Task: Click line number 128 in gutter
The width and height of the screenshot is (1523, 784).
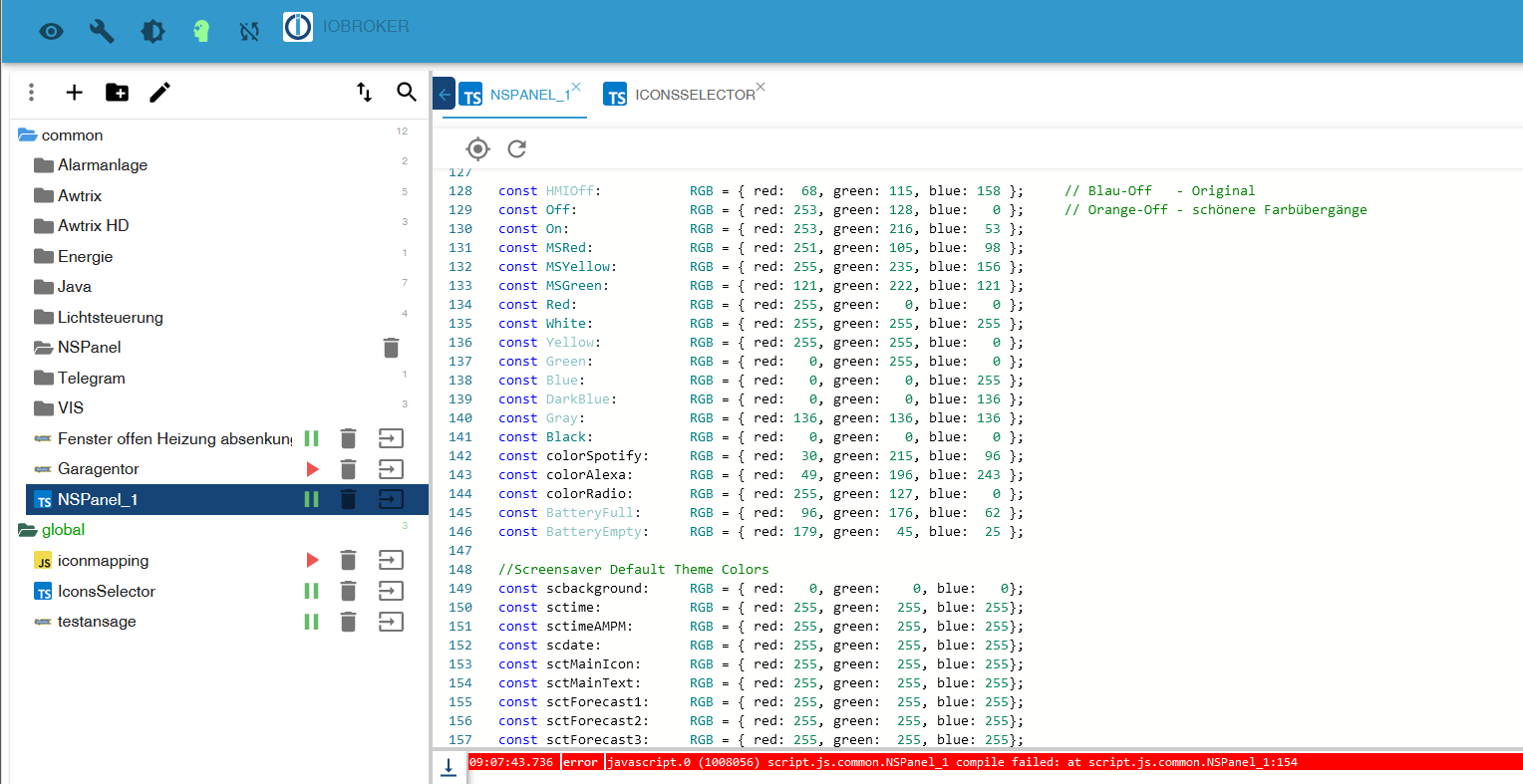Action: pos(460,191)
